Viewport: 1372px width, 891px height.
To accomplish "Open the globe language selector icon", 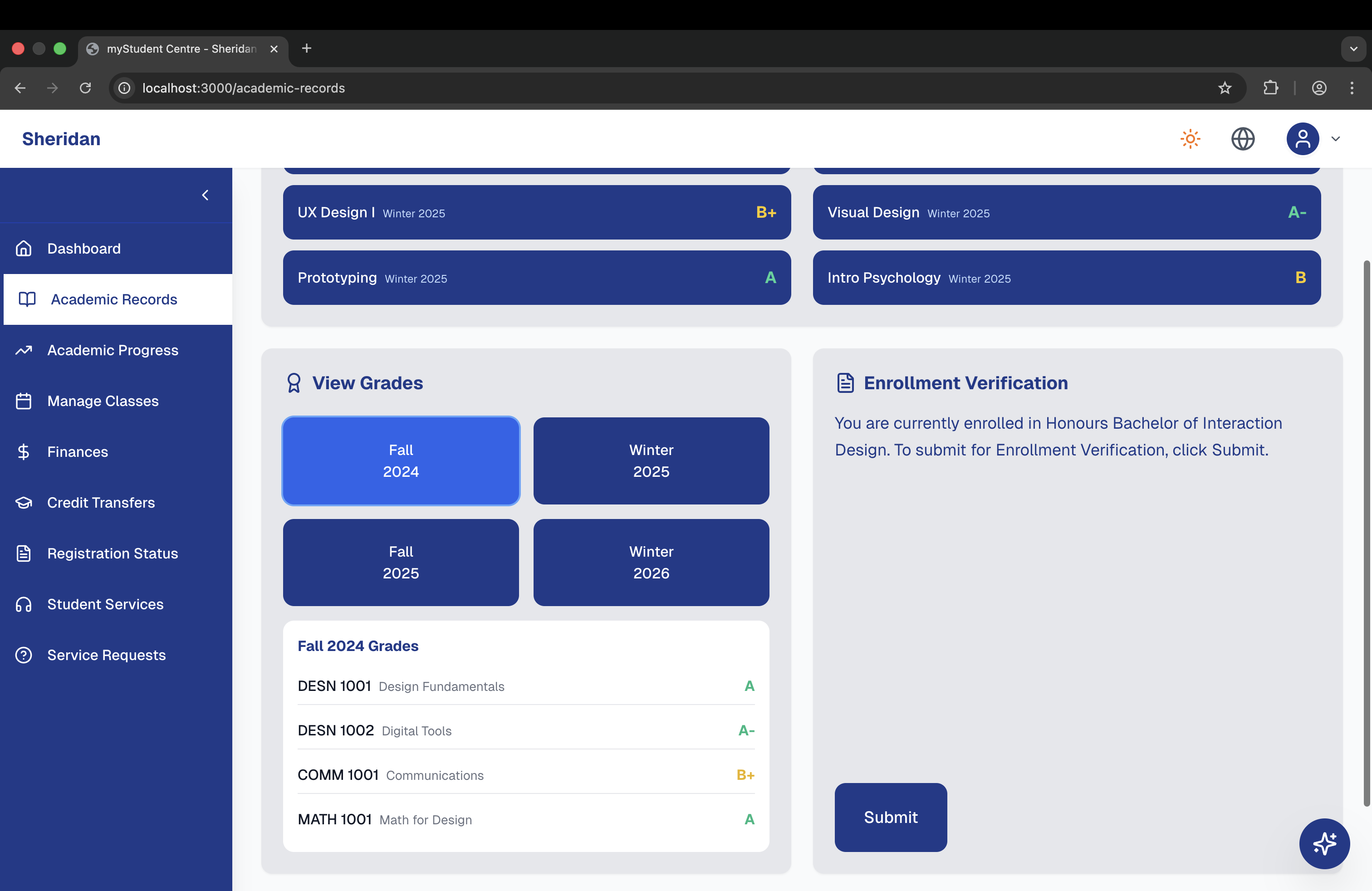I will tap(1242, 139).
